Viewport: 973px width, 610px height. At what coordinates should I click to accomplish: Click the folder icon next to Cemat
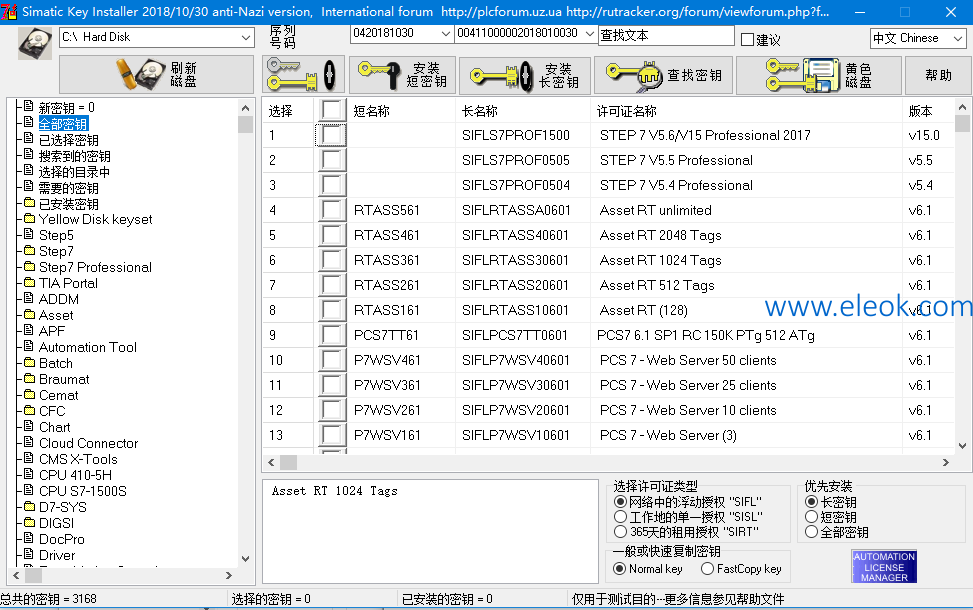[x=29, y=395]
